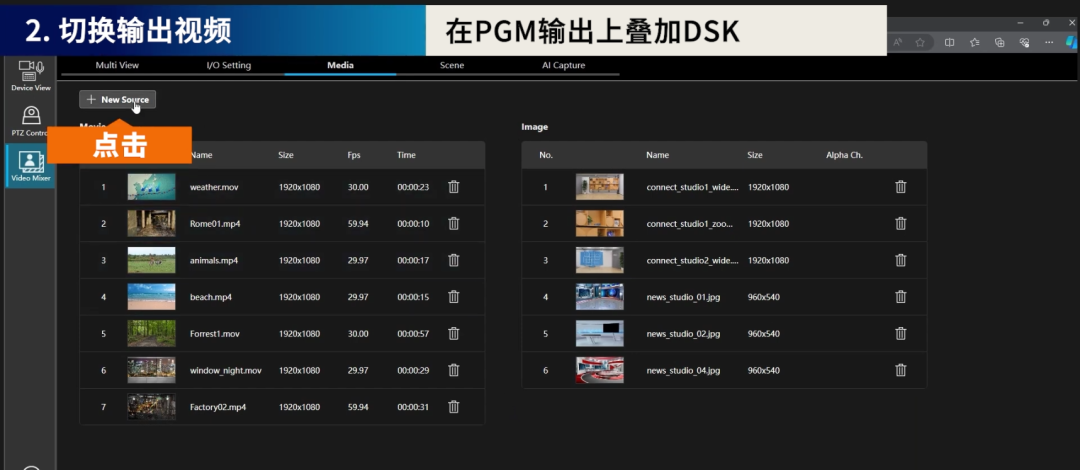Image resolution: width=1080 pixels, height=470 pixels.
Task: Click the Forrest1.mov file name
Action: point(214,334)
